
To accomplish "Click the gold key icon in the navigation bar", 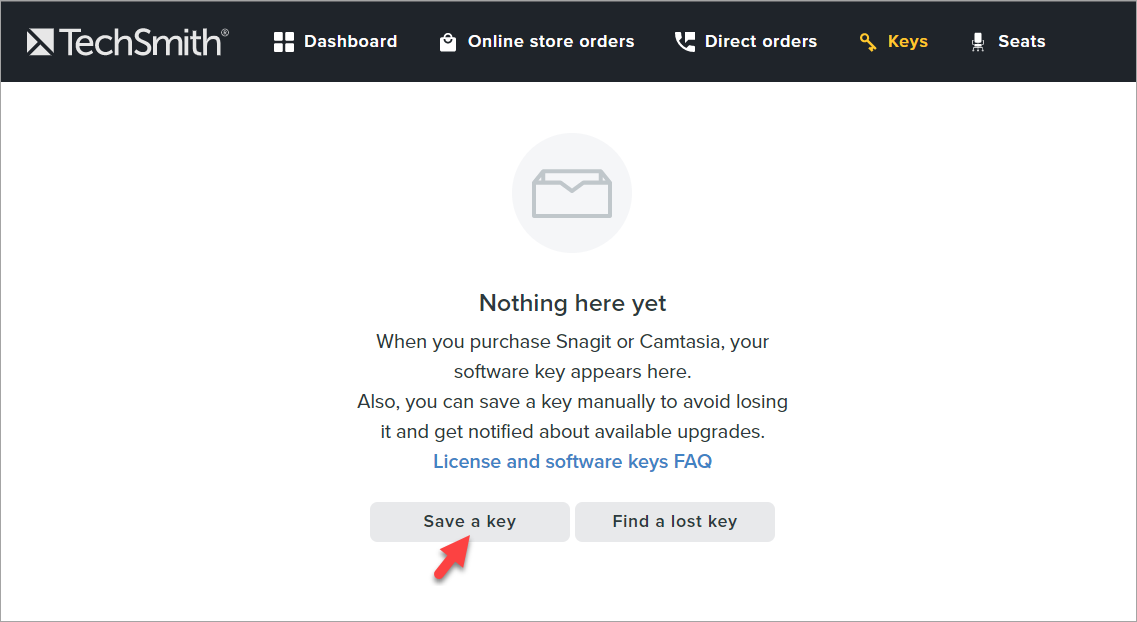I will [866, 41].
